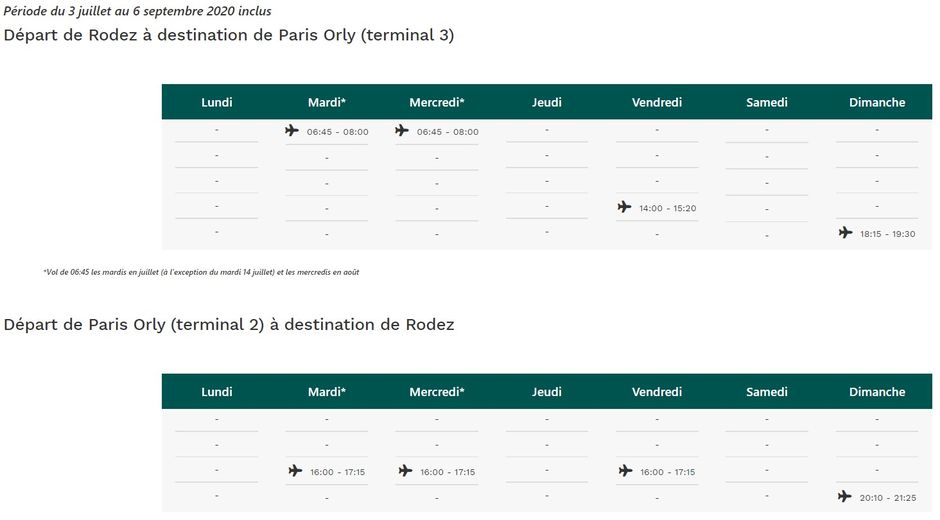The width and height of the screenshot is (940, 520).
Task: Click the plane icon next to 18:15 - 19:30
Action: click(845, 233)
